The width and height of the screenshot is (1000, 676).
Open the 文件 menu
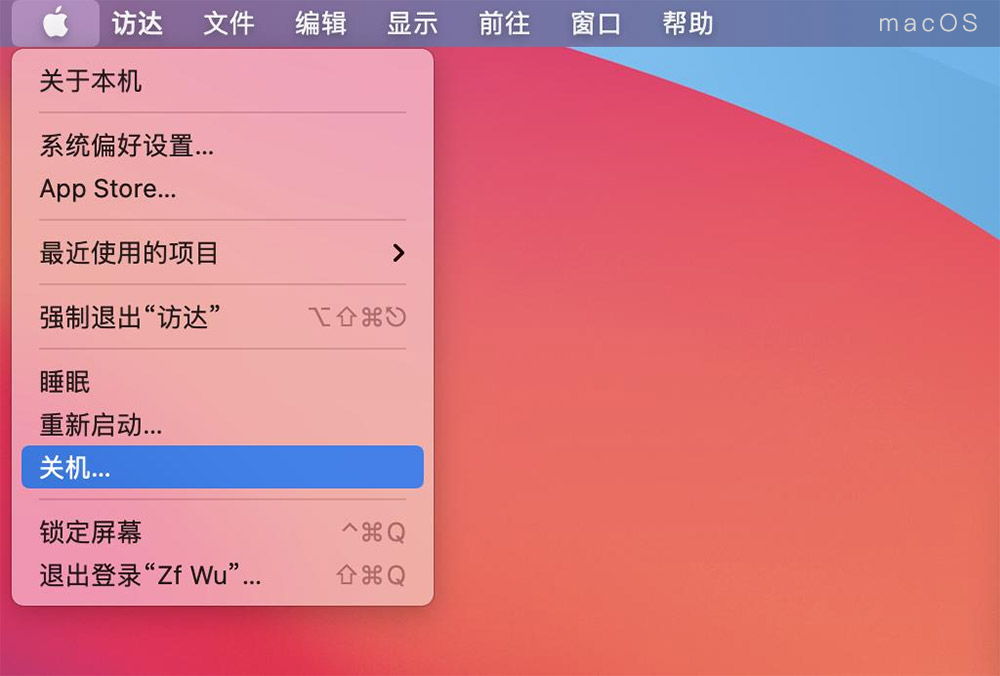point(229,24)
